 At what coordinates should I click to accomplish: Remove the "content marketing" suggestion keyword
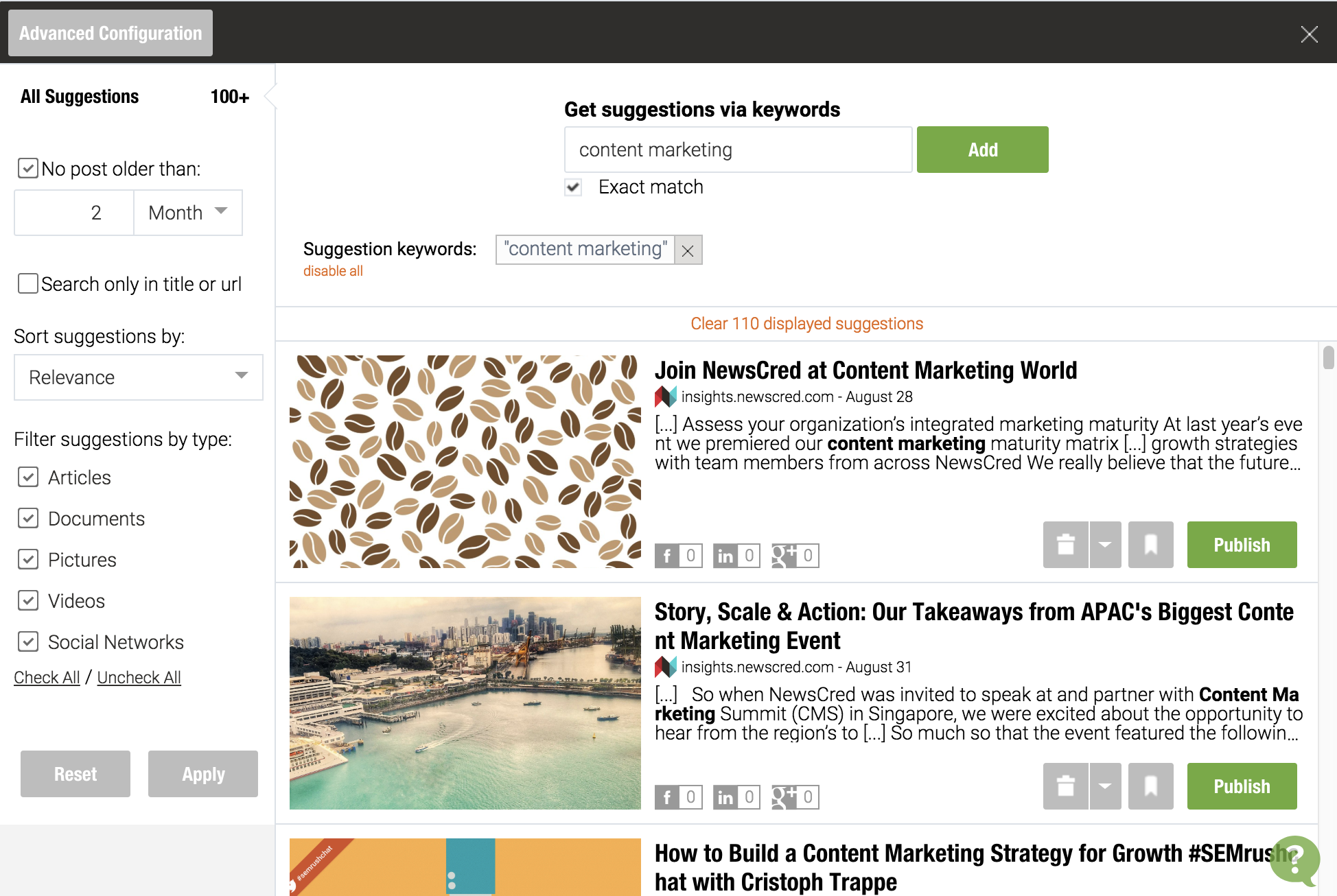pyautogui.click(x=688, y=250)
